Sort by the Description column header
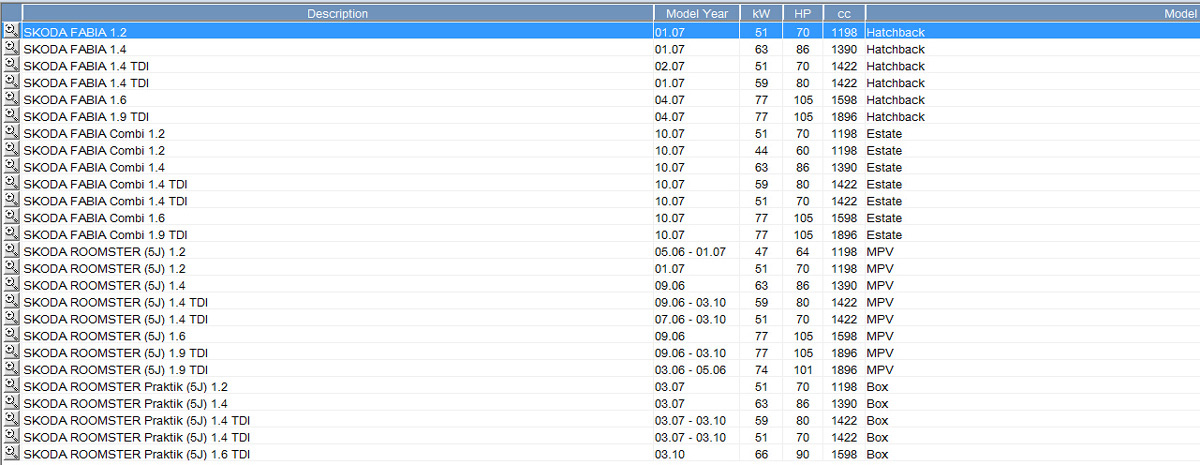Viewport: 1200px width, 465px height. tap(337, 14)
